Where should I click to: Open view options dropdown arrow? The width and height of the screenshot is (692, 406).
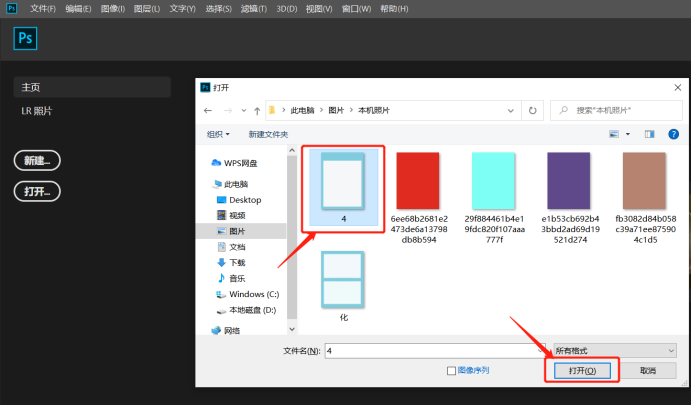(628, 134)
